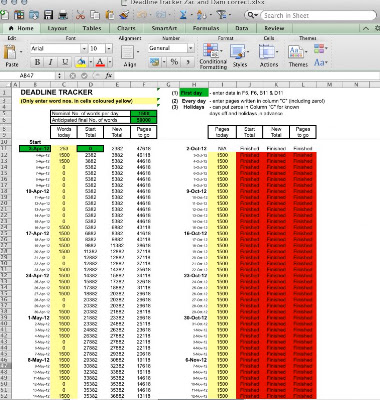Click the fx insert function icon
380x400 pixels.
(109, 76)
